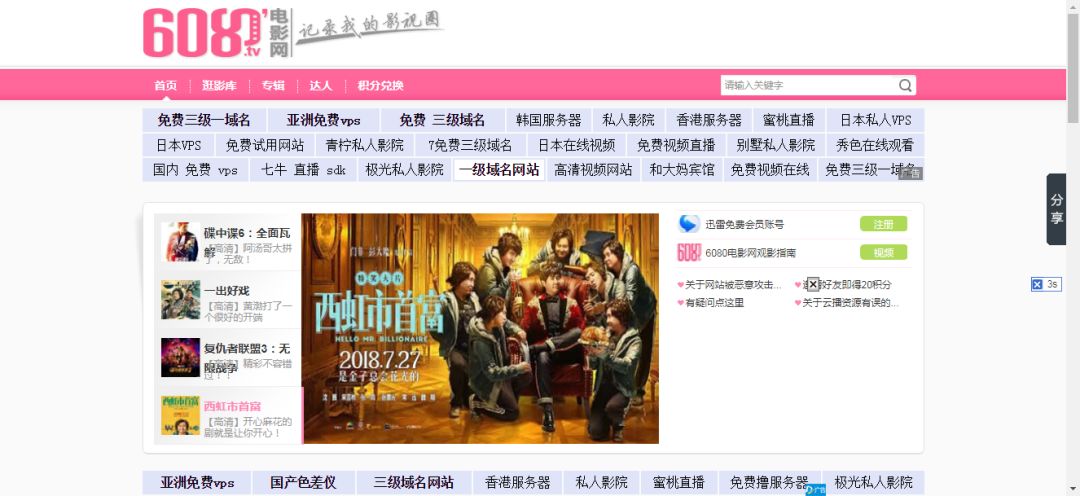
Task: Select the 碟中谍6 poster thumbnail
Action: click(x=180, y=242)
